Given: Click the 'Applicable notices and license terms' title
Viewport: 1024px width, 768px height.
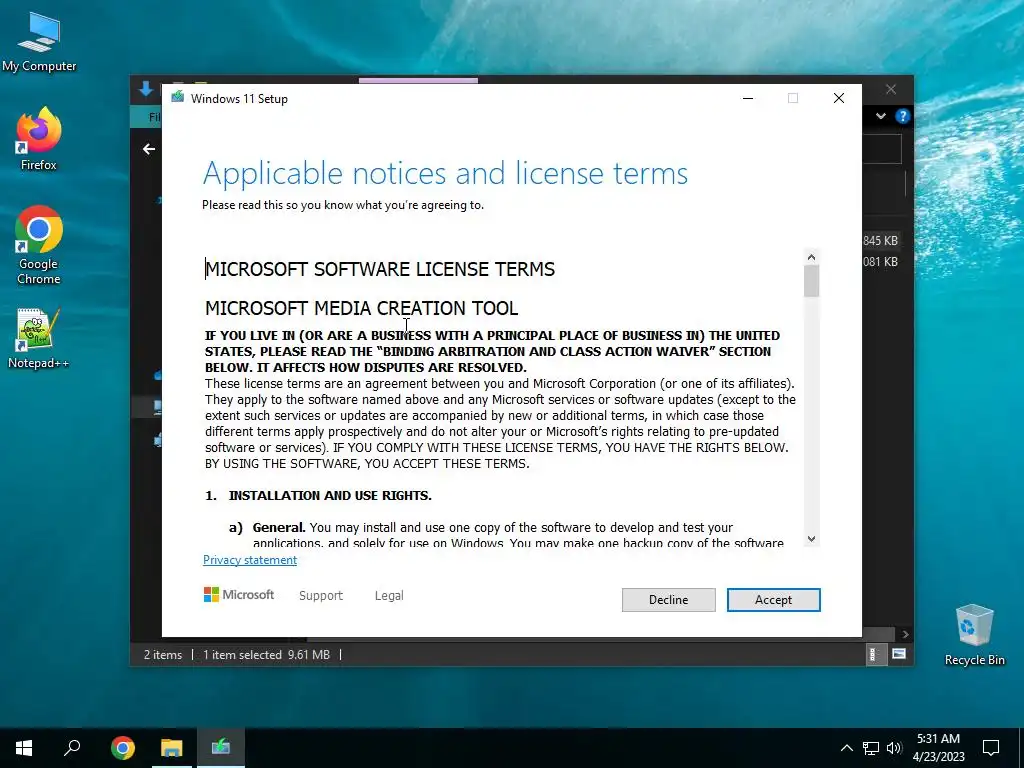Looking at the screenshot, I should click(445, 174).
